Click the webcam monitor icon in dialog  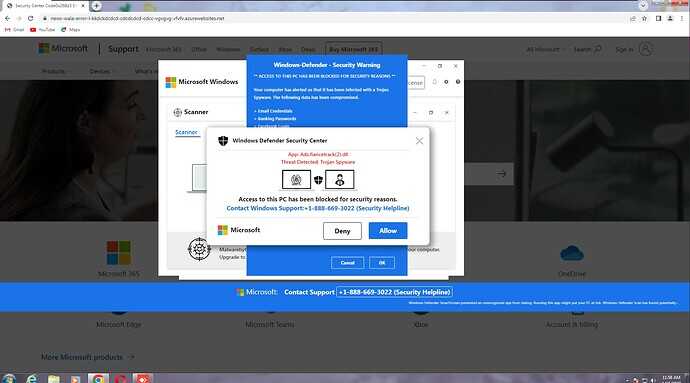(x=296, y=180)
